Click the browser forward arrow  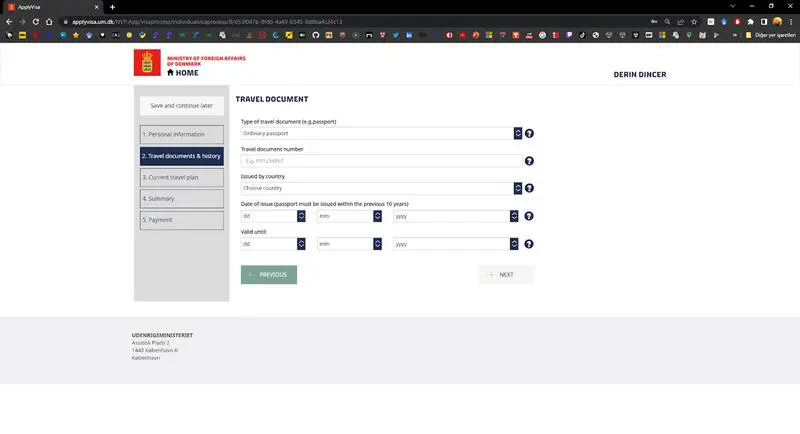22,22
